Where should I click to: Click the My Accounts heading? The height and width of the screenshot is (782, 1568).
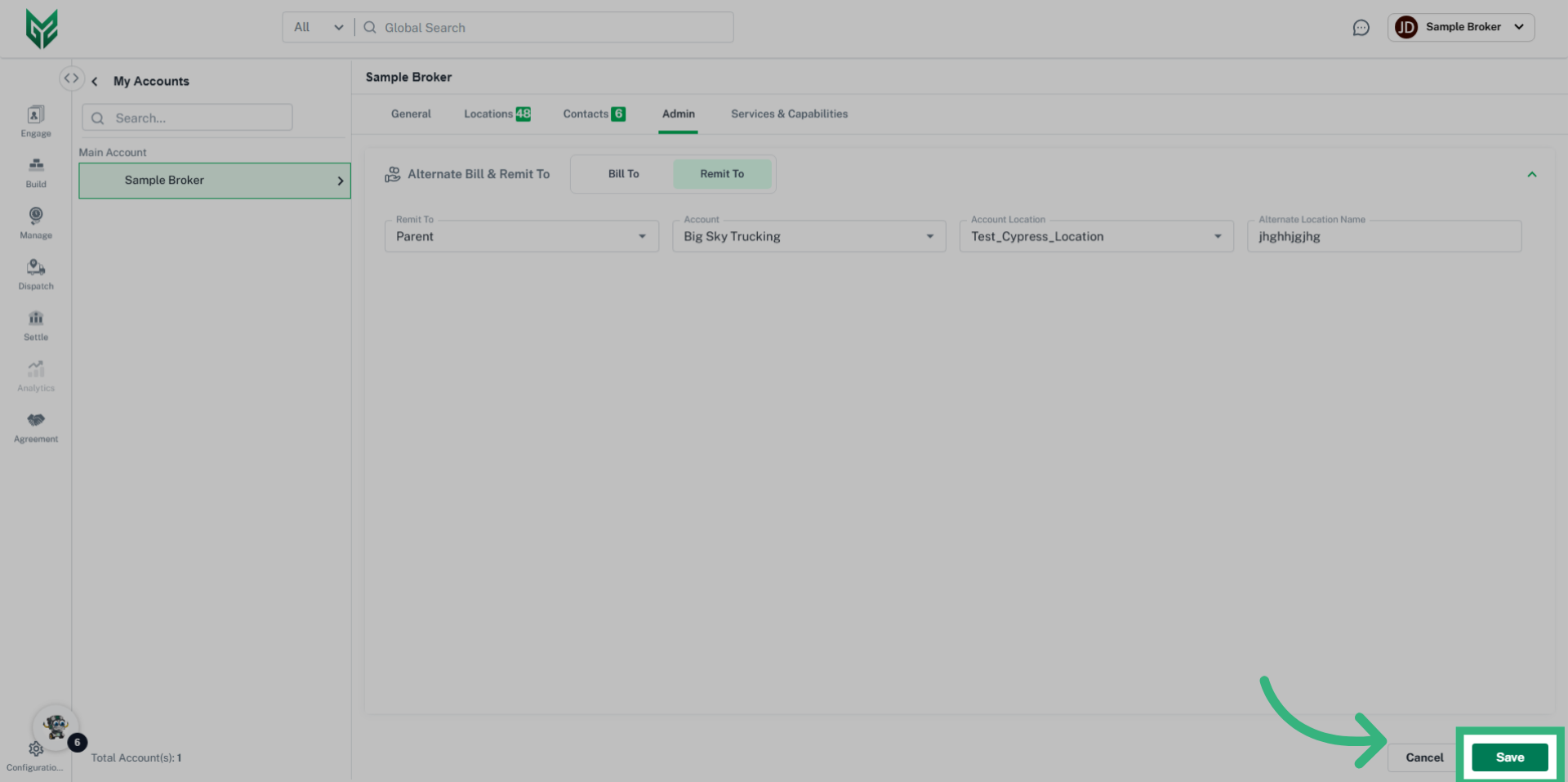point(151,81)
